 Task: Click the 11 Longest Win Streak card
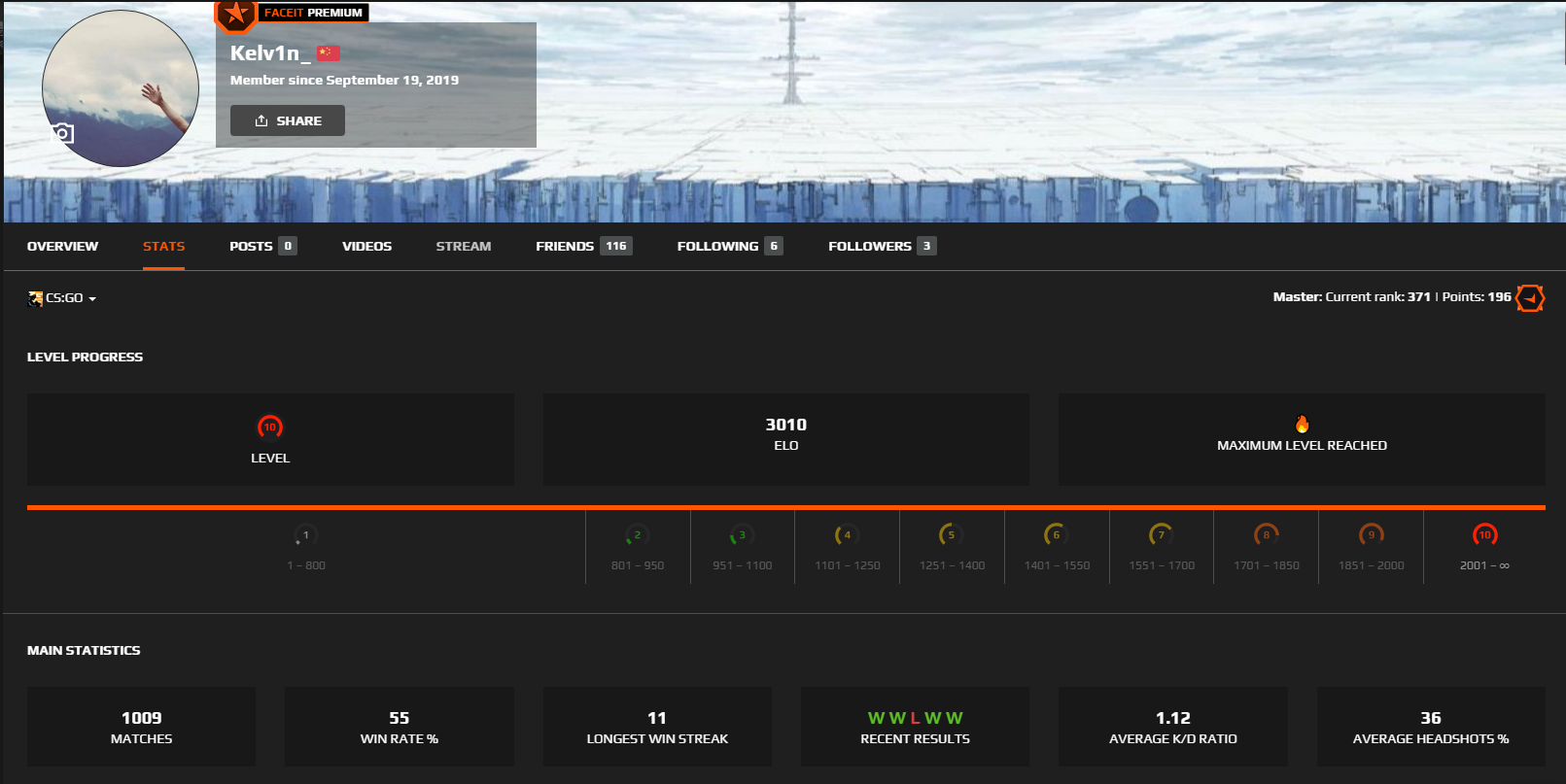657,727
